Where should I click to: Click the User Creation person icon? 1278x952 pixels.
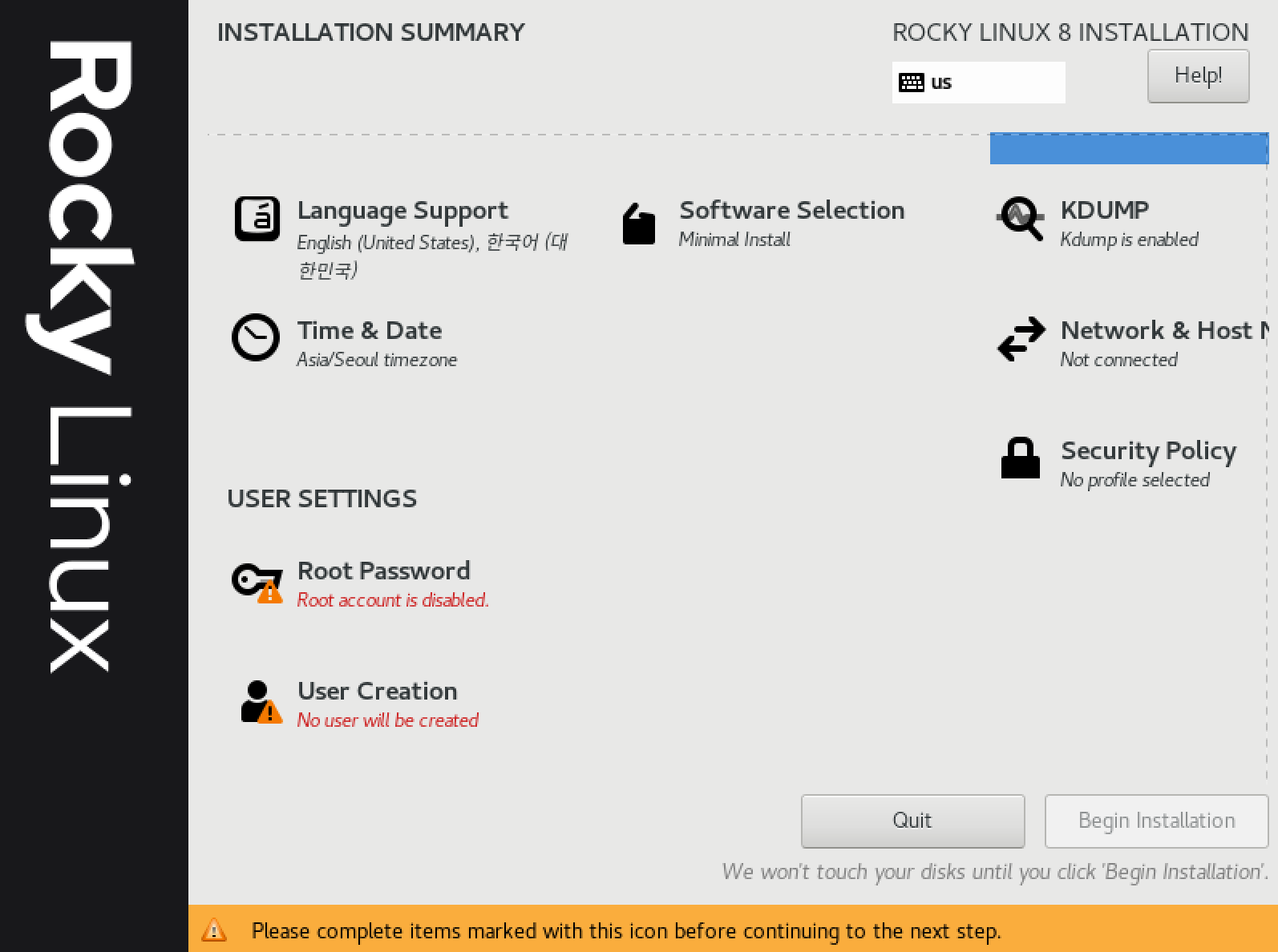261,702
